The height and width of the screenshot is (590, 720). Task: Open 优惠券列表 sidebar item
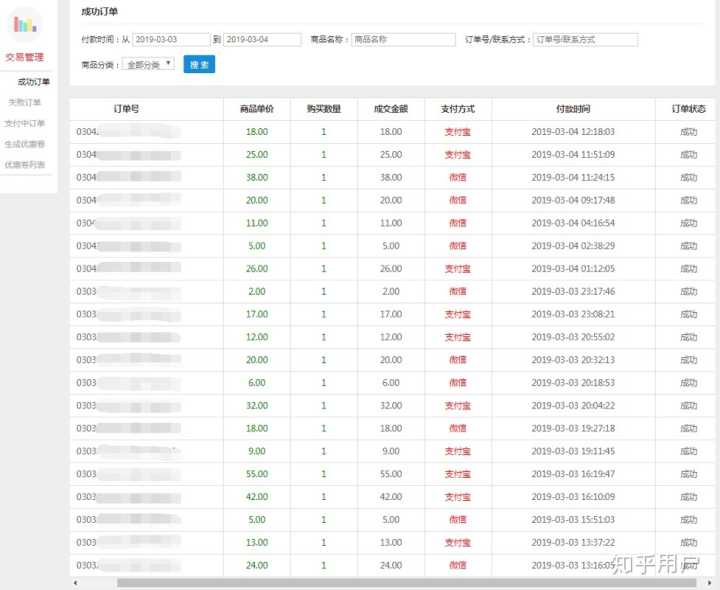tap(24, 165)
